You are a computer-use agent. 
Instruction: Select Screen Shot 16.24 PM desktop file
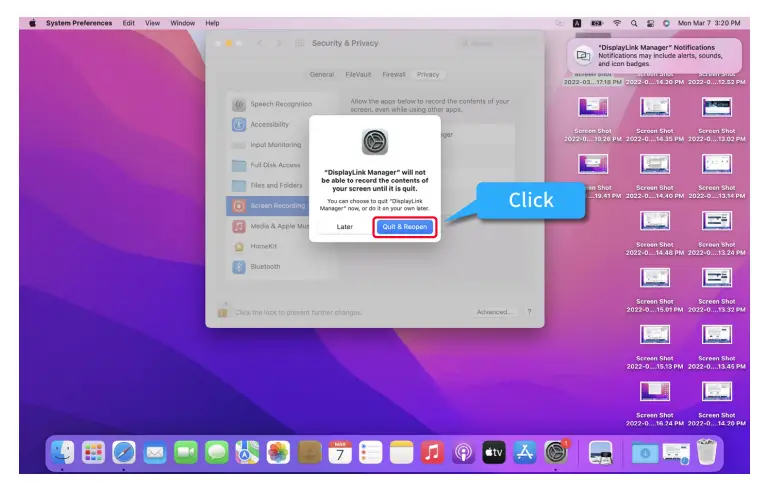pos(655,403)
